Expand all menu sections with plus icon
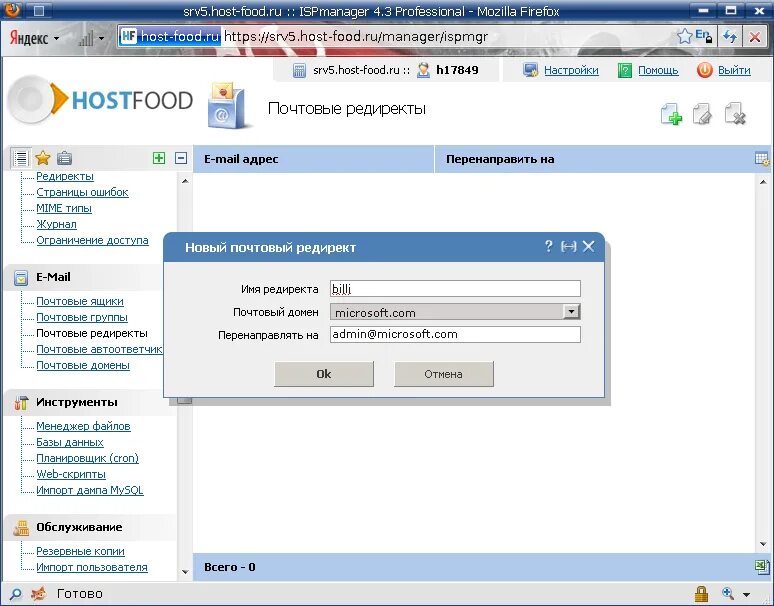 (x=159, y=158)
